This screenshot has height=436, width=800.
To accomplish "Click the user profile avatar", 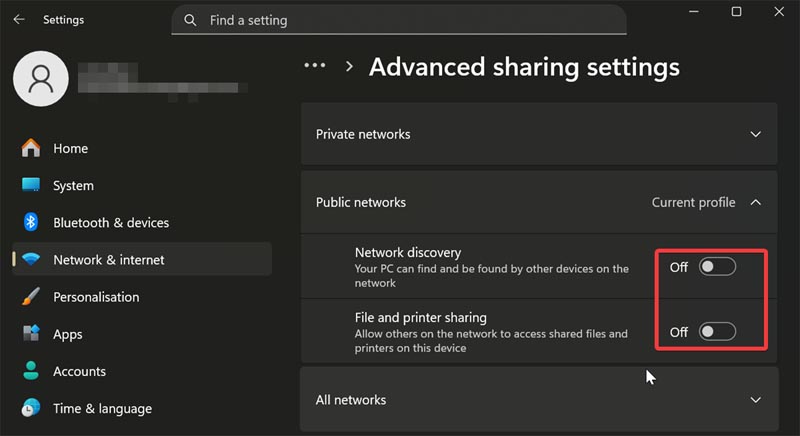I will point(40,80).
